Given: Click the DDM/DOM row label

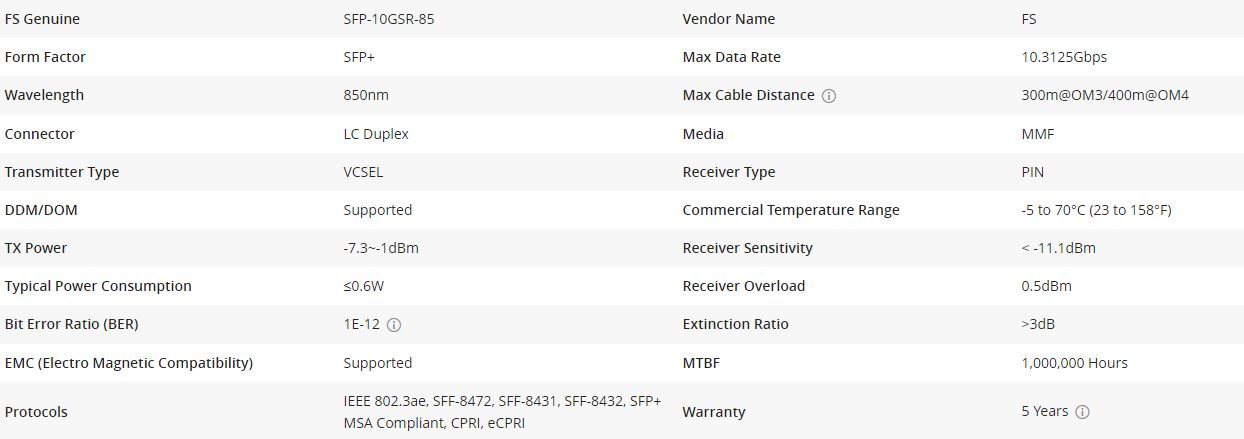Looking at the screenshot, I should [x=41, y=210].
